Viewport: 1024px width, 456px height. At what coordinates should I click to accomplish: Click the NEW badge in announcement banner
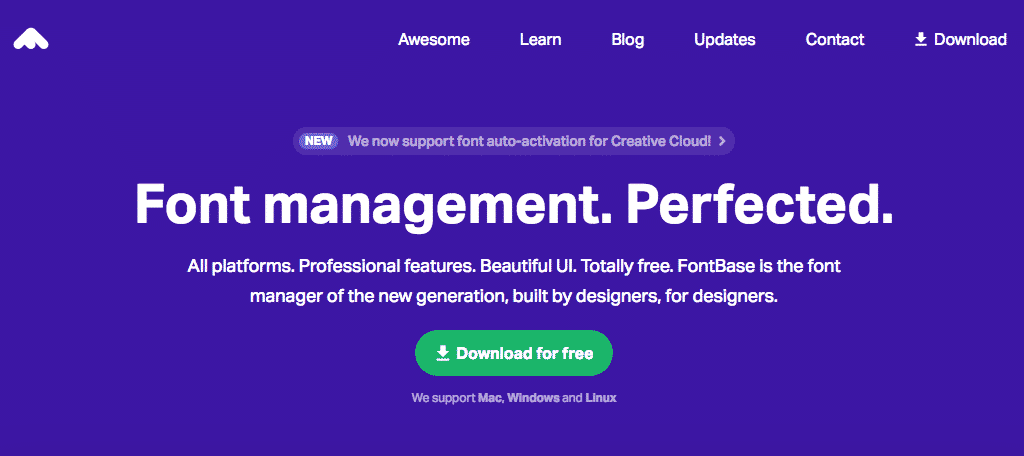point(318,140)
